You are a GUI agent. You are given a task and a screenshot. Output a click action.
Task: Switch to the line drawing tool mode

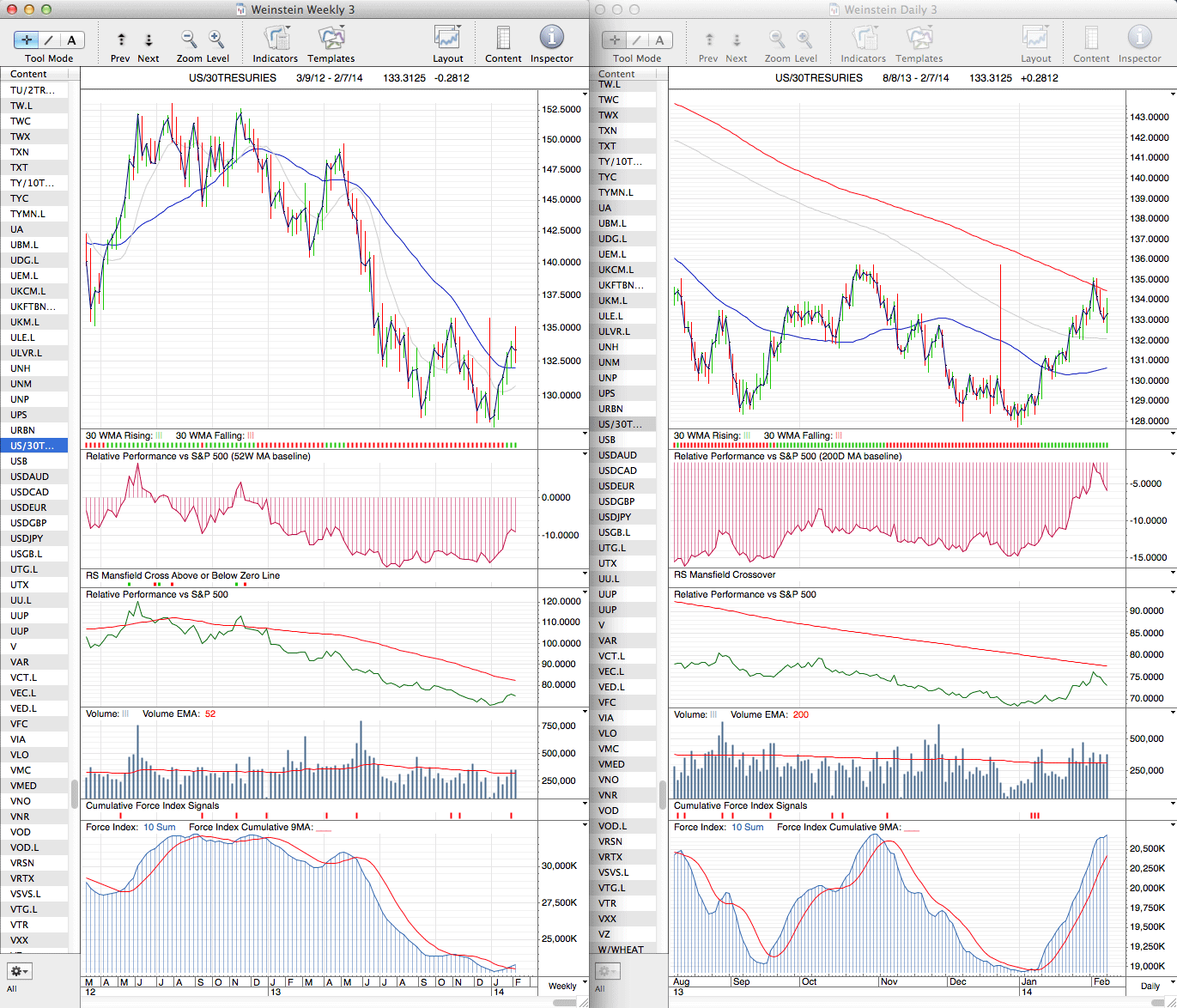(x=49, y=40)
